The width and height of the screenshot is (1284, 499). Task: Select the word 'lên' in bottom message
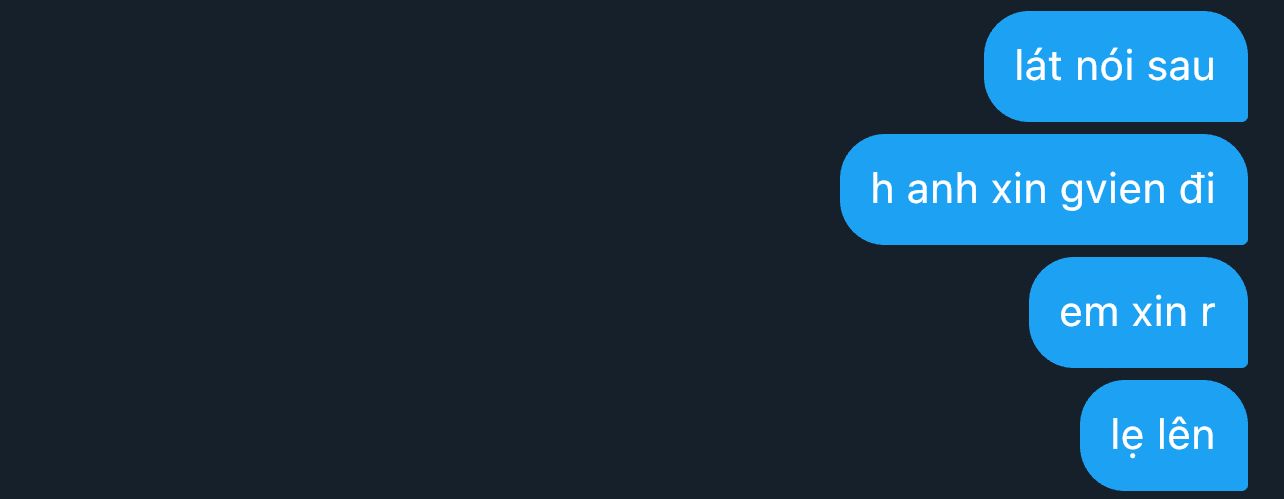coord(1183,434)
